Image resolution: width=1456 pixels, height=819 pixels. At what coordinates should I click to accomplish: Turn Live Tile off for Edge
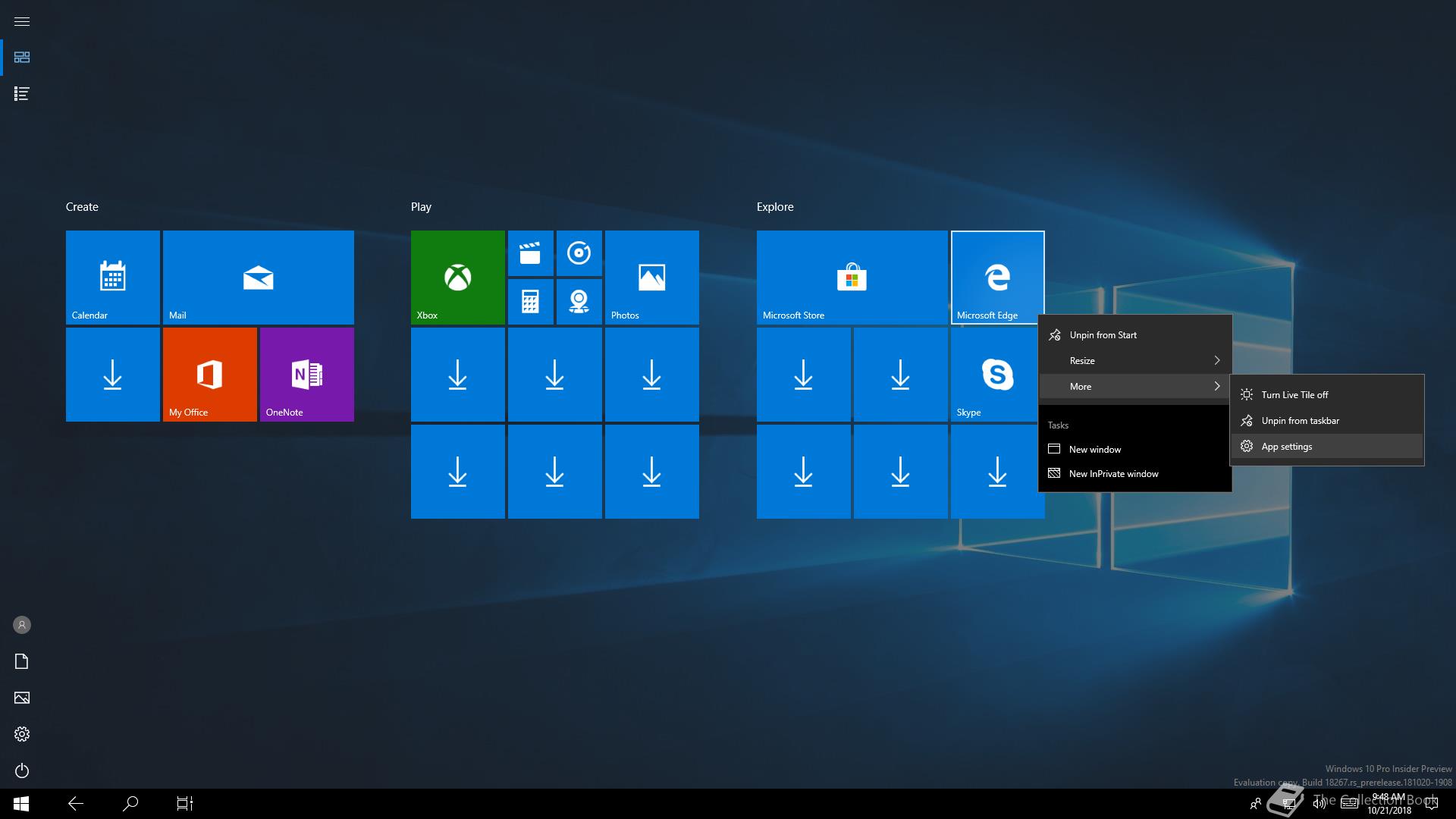pyautogui.click(x=1326, y=395)
